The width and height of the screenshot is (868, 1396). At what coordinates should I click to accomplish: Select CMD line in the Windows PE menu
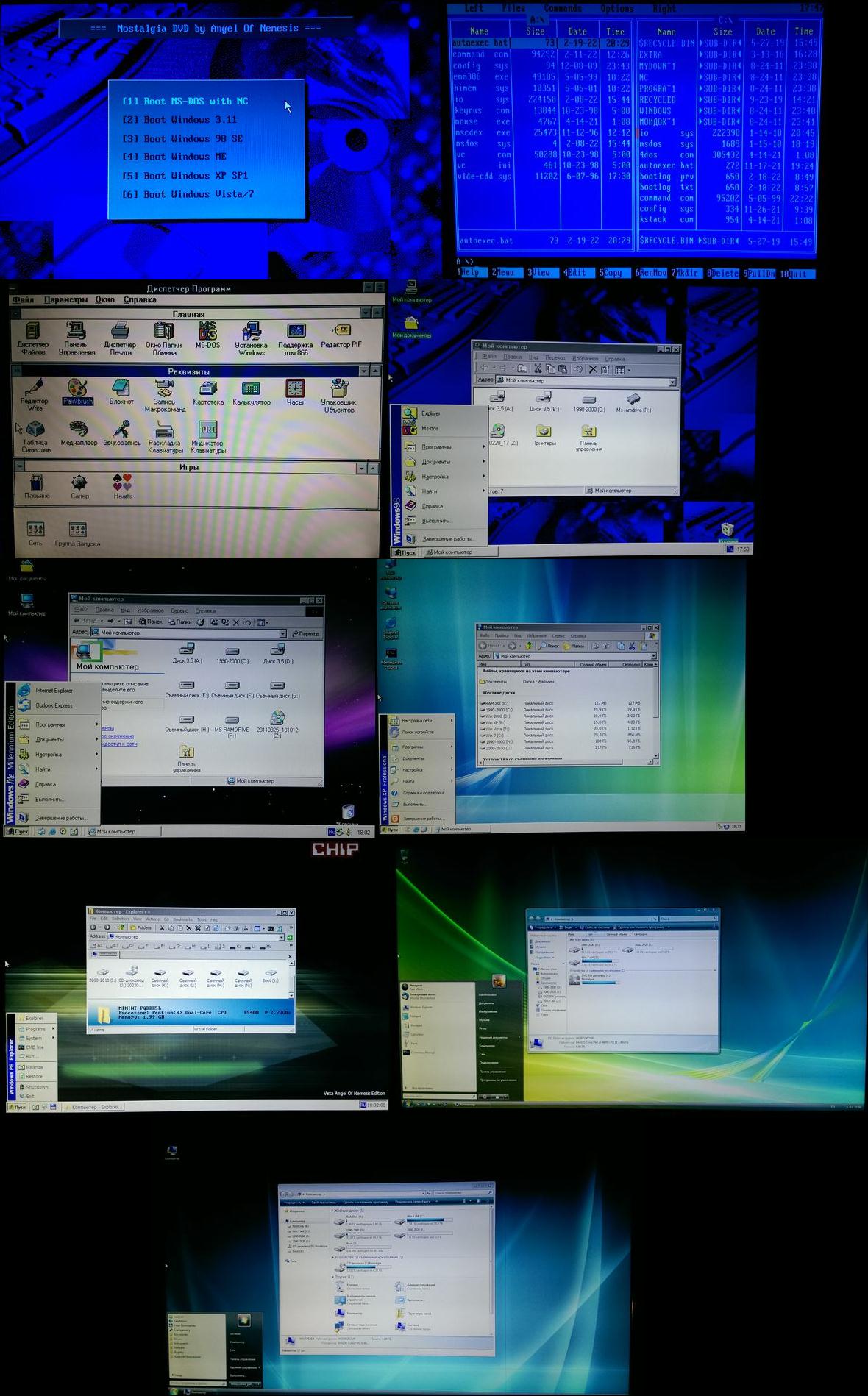coord(36,1047)
